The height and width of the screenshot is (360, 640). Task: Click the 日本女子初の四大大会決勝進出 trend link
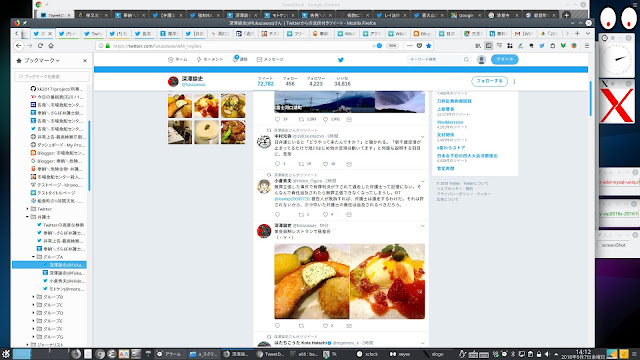[x=467, y=156]
